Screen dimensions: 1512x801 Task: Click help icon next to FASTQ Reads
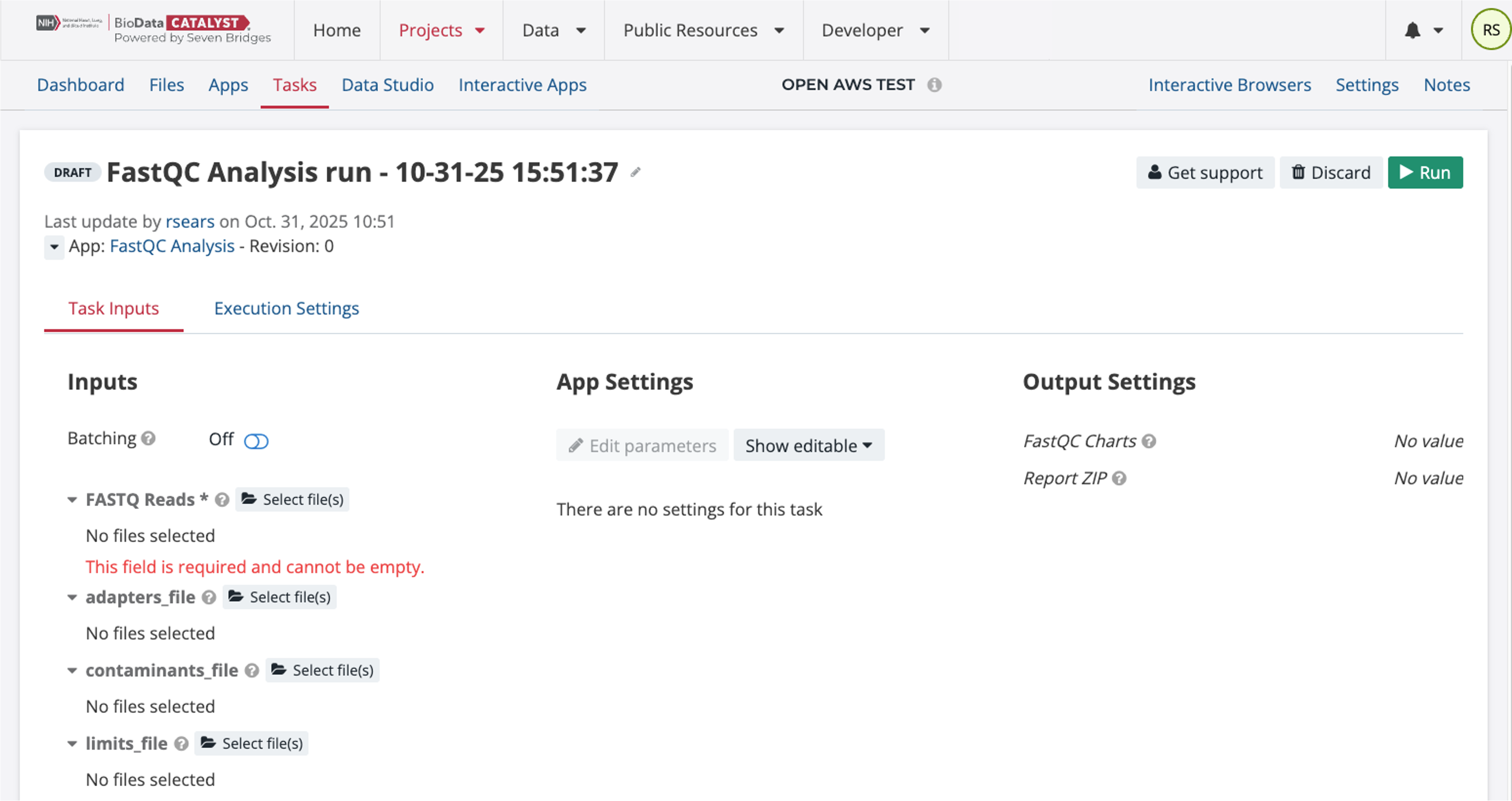tap(222, 500)
